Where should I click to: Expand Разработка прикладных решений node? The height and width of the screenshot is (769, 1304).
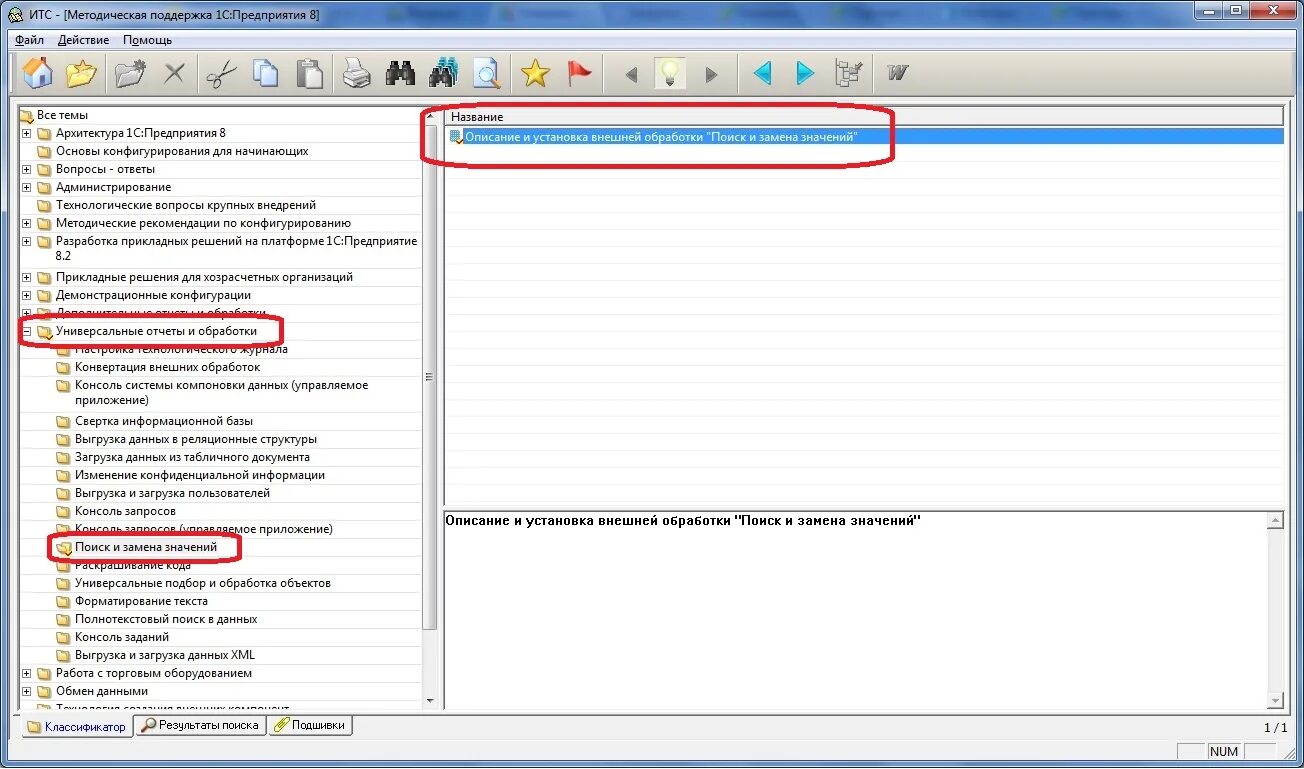tap(27, 241)
